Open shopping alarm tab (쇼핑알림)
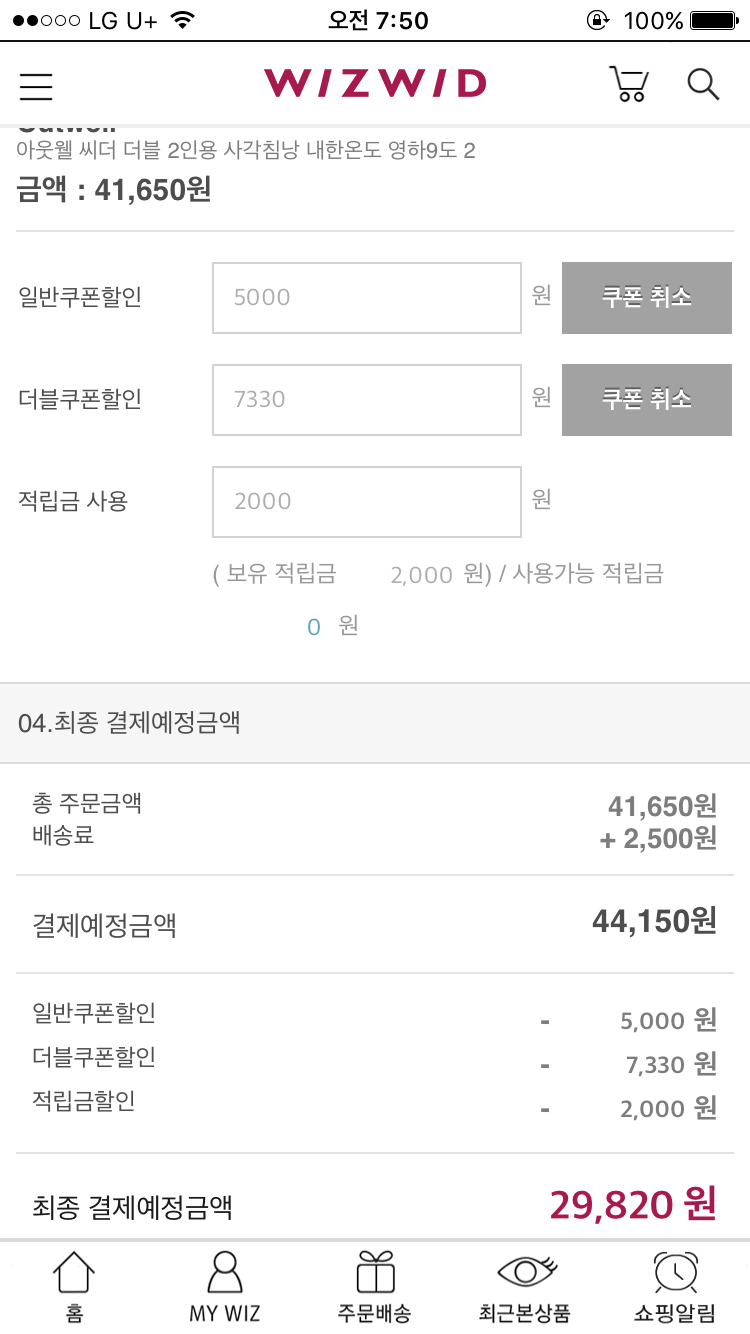This screenshot has width=750, height=1334. coord(675,1287)
